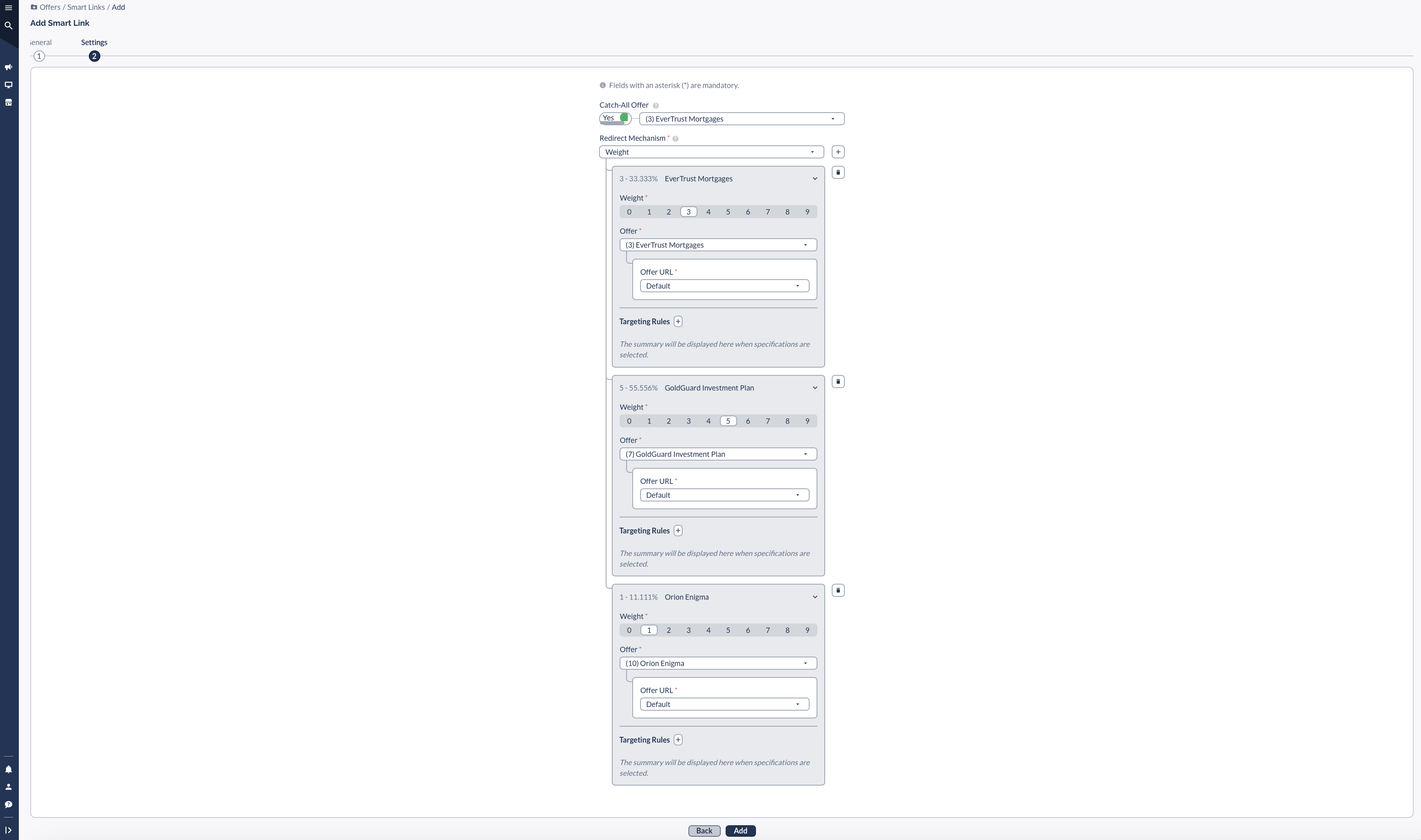The height and width of the screenshot is (840, 1421).
Task: Open the Redirect Mechanism Weight dropdown
Action: pos(712,152)
